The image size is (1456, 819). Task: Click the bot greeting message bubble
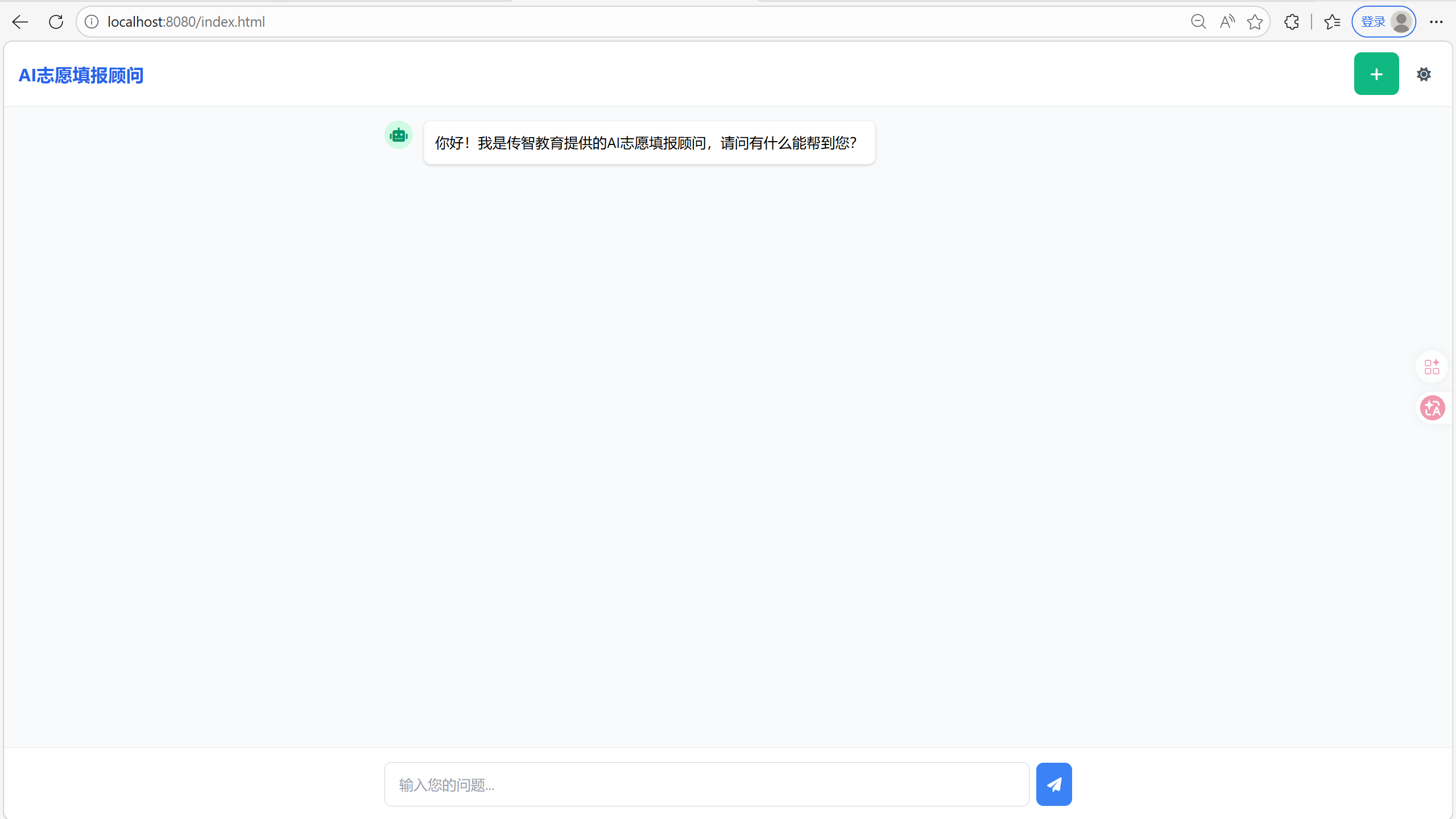point(648,143)
